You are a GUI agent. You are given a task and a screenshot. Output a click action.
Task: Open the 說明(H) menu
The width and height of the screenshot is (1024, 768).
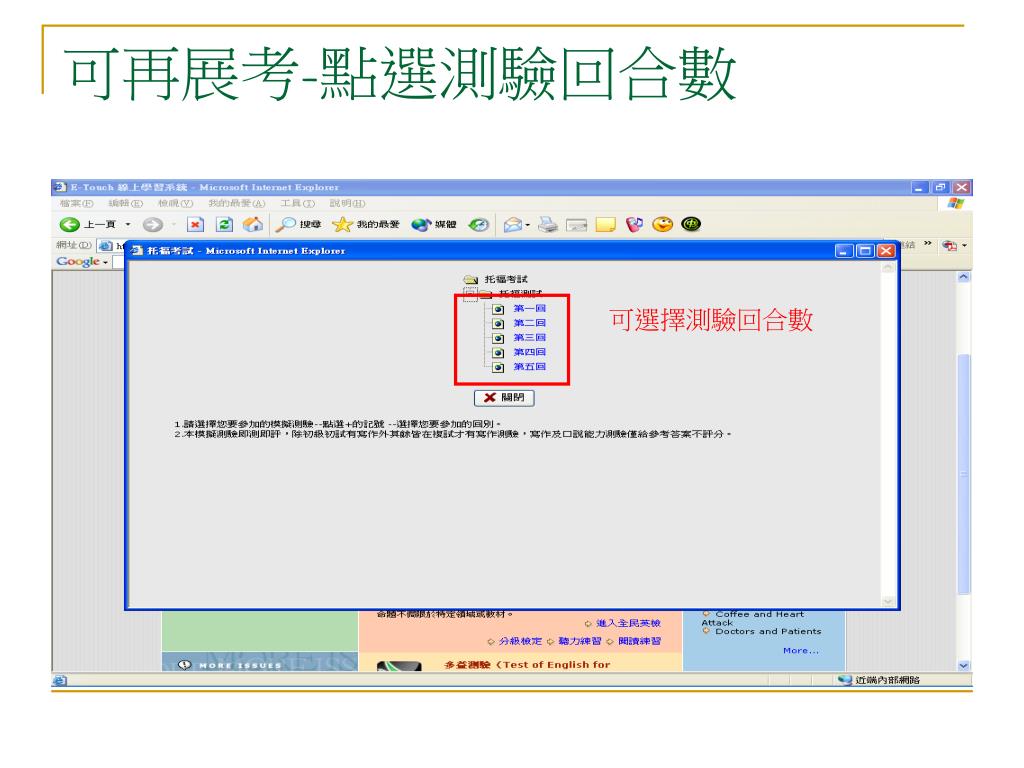click(347, 204)
